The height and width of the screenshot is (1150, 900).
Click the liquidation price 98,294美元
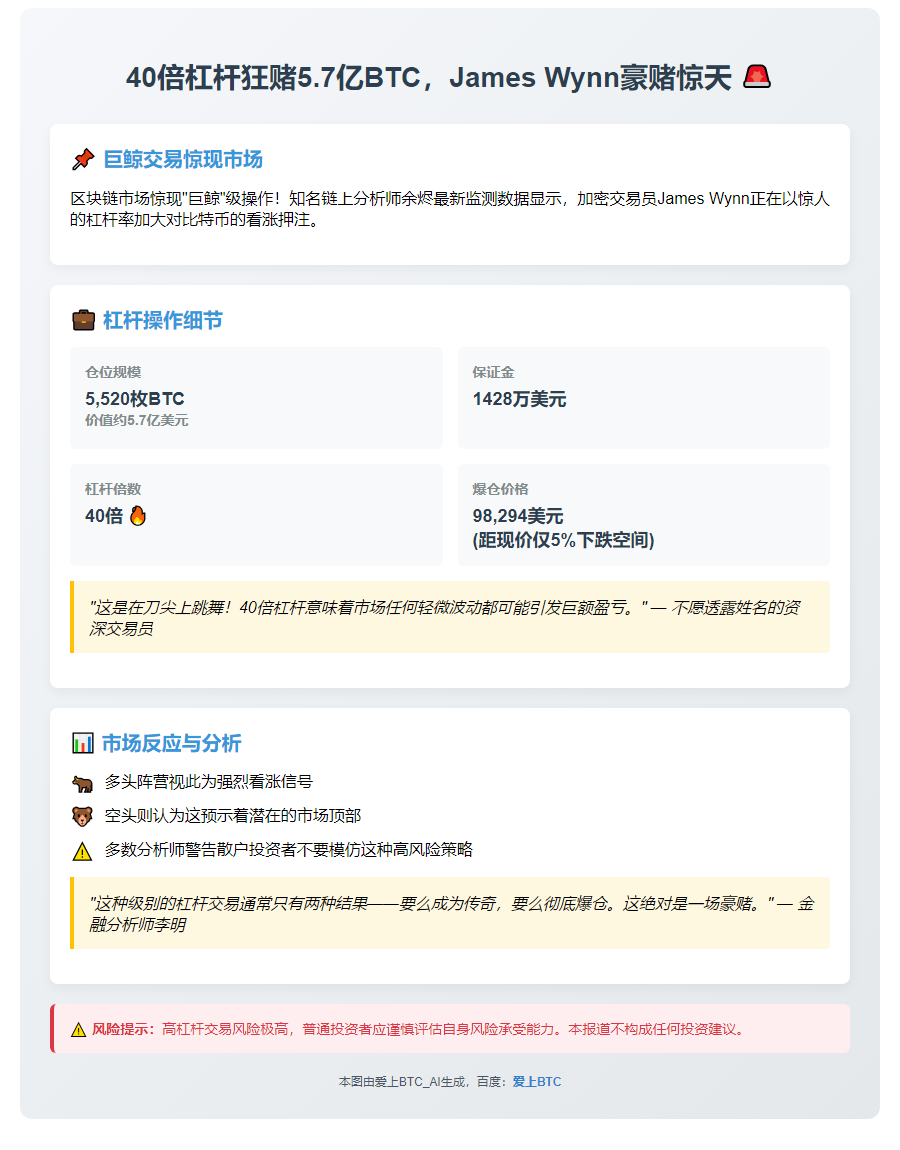tap(518, 516)
